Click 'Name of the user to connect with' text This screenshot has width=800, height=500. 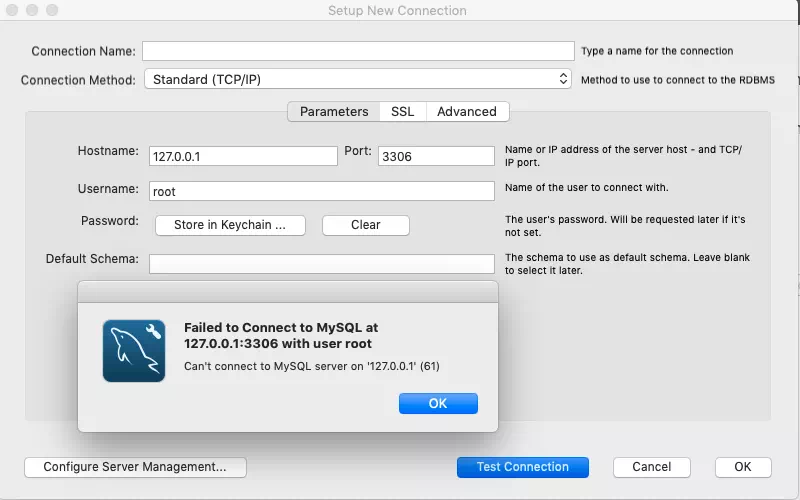click(x=587, y=188)
